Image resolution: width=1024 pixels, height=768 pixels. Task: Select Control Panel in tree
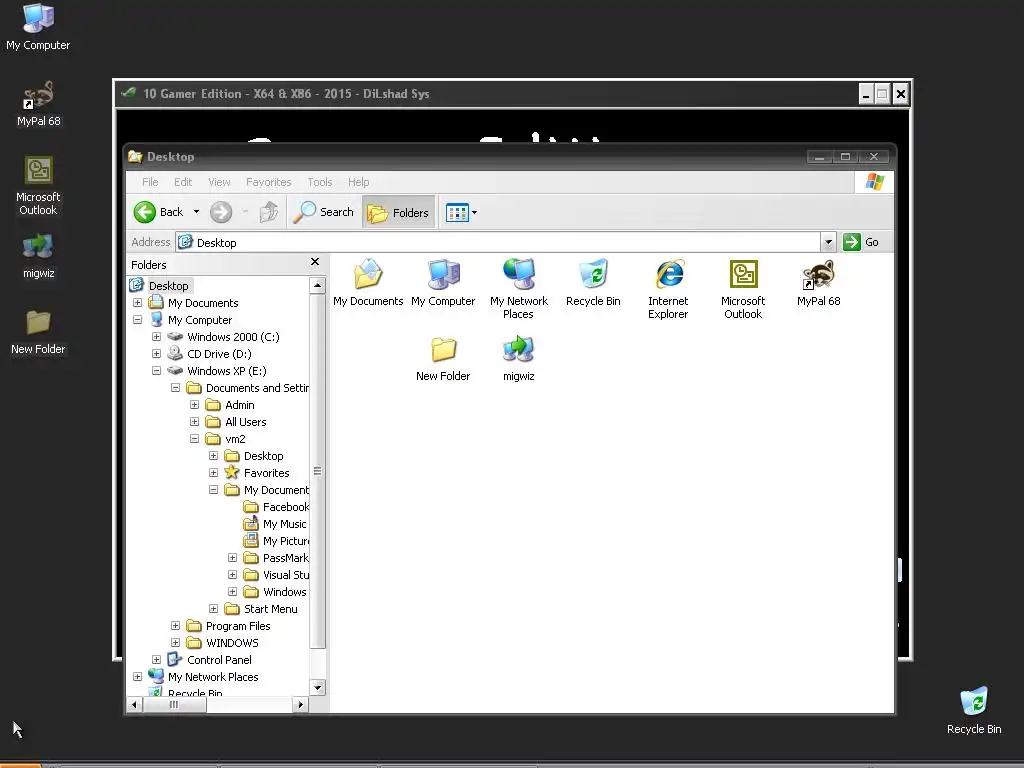(219, 660)
